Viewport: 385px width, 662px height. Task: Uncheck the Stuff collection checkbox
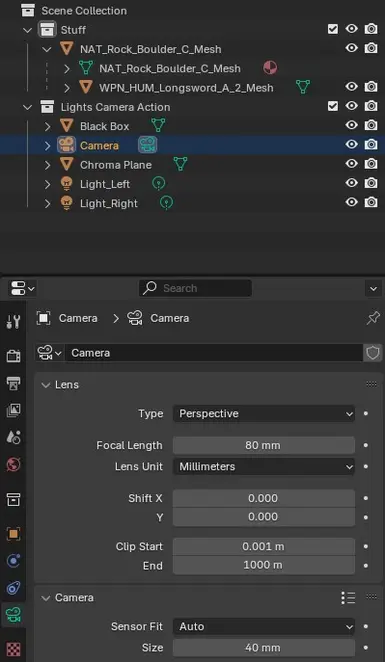click(x=333, y=29)
